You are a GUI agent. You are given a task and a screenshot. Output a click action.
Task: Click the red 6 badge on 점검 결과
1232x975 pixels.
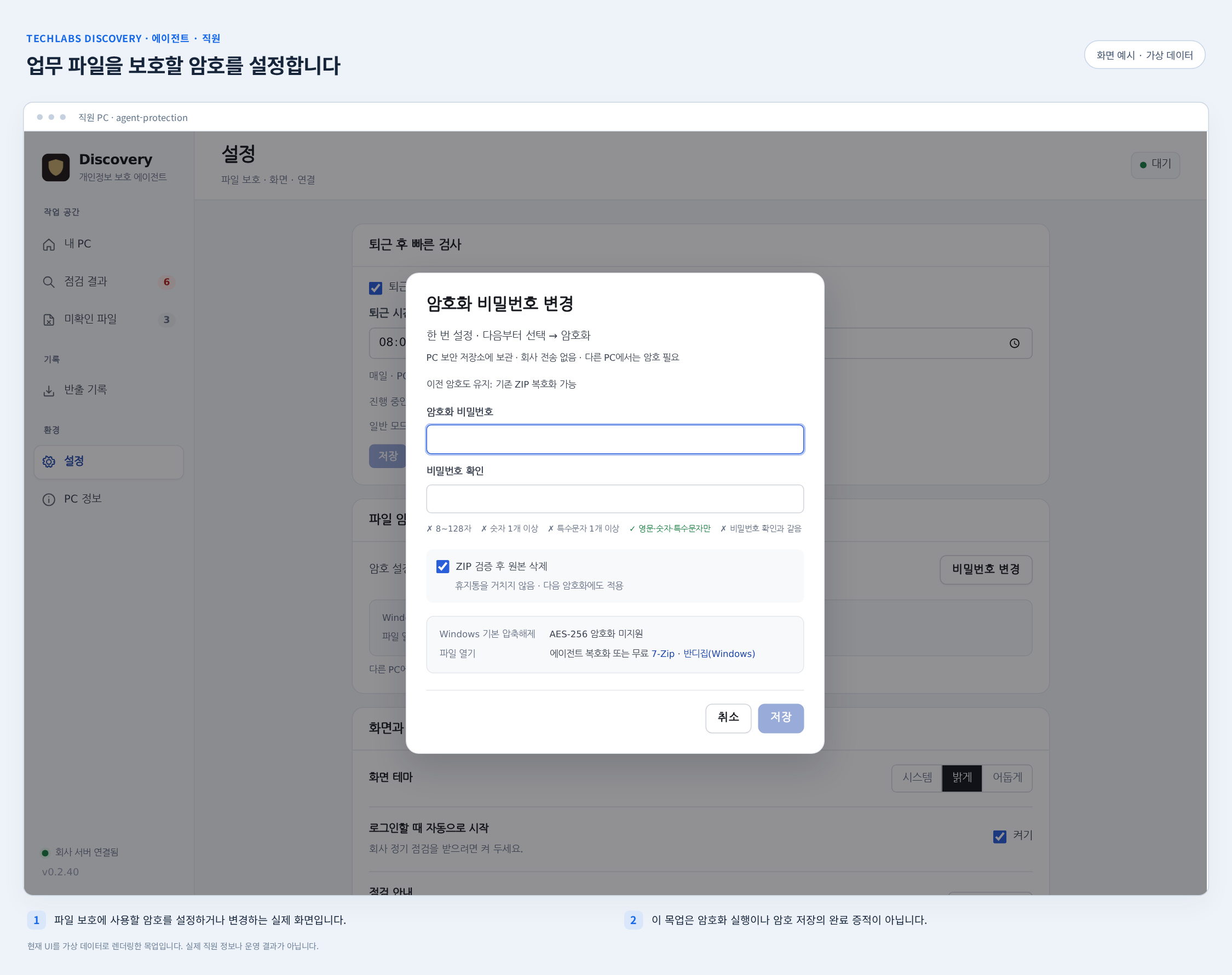pyautogui.click(x=166, y=282)
